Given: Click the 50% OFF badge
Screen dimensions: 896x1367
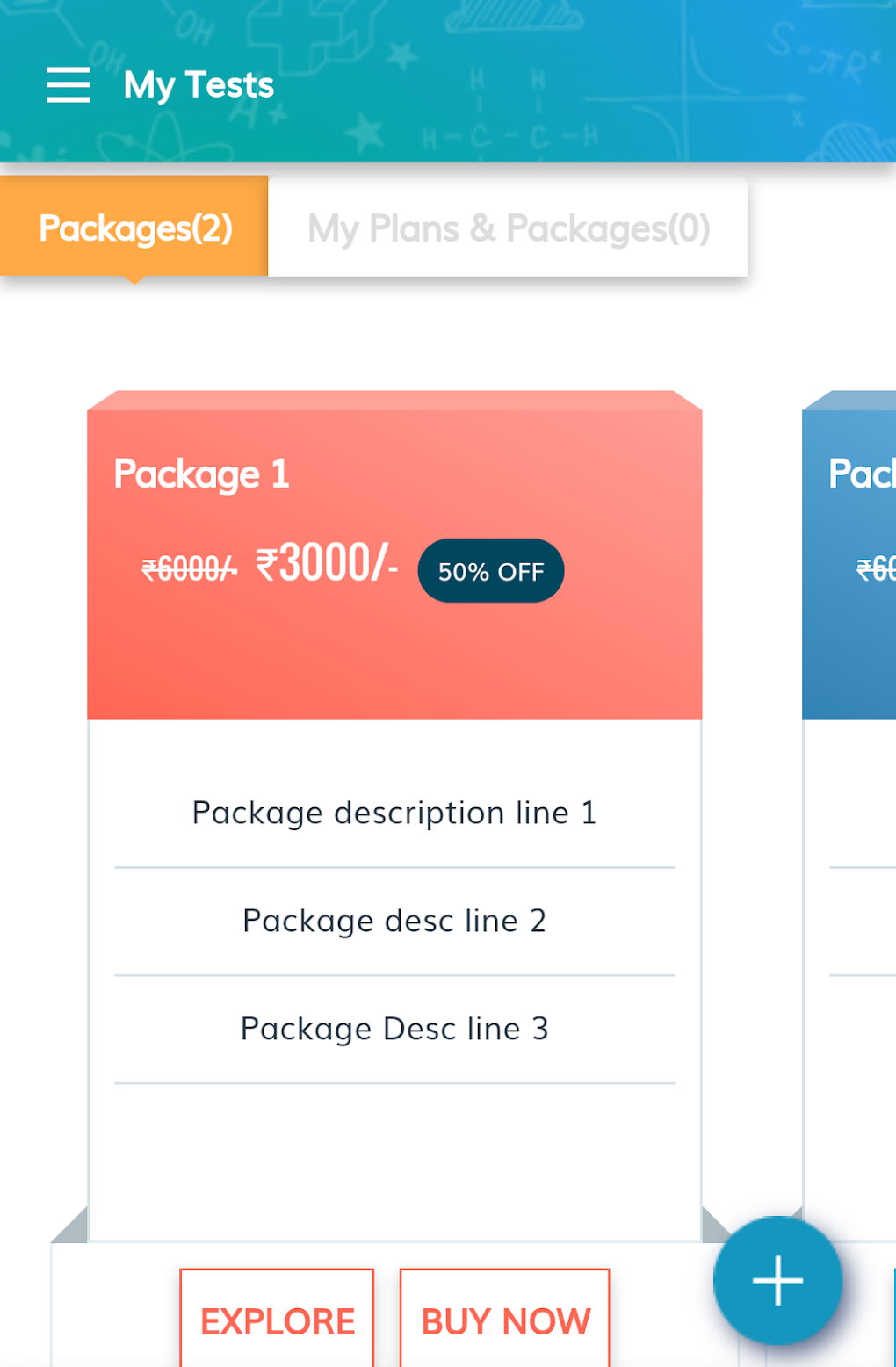Looking at the screenshot, I should pyautogui.click(x=491, y=571).
